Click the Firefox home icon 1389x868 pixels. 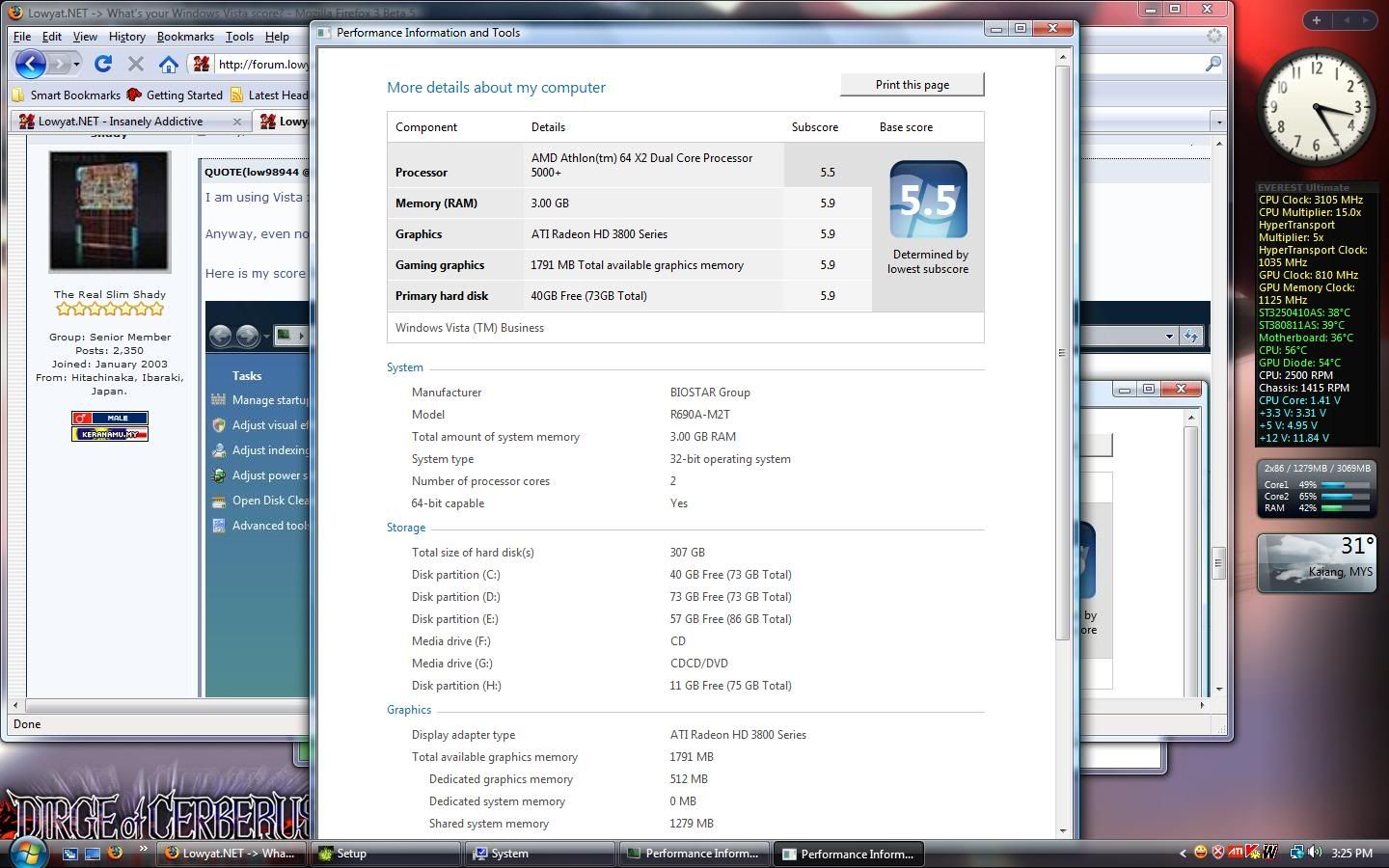[169, 65]
